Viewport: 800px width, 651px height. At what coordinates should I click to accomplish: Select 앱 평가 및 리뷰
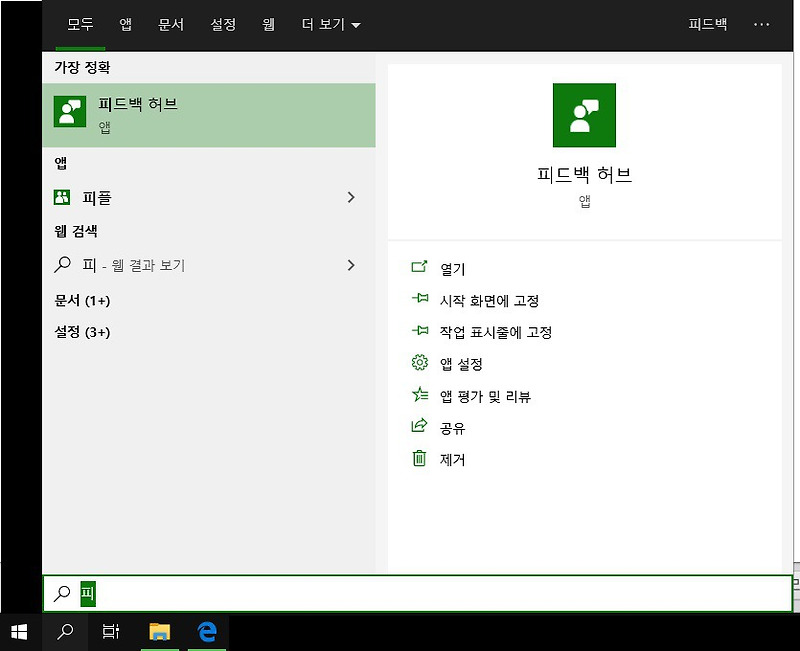click(485, 396)
